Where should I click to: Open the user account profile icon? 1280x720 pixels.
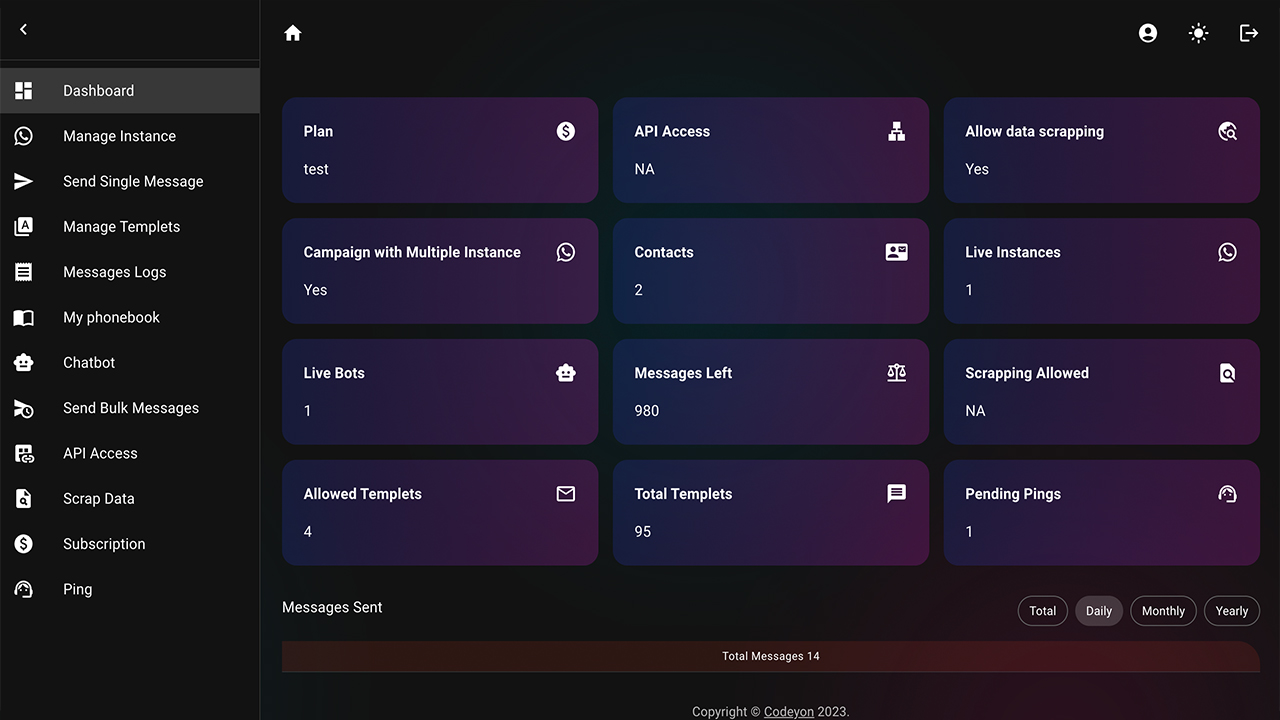coord(1148,33)
